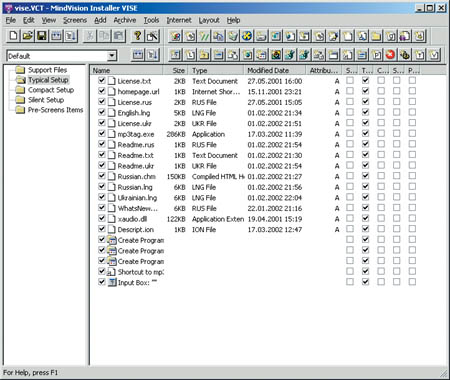
Task: Open the Archive menu
Action: click(125, 20)
